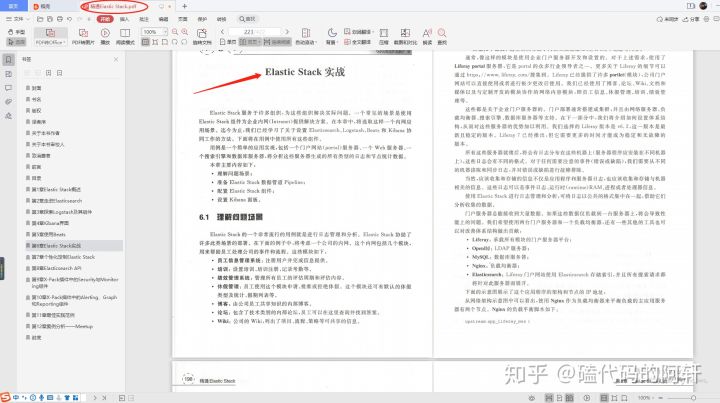Open the 文件 menu
This screenshot has width=720, height=403.
click(x=16, y=19)
